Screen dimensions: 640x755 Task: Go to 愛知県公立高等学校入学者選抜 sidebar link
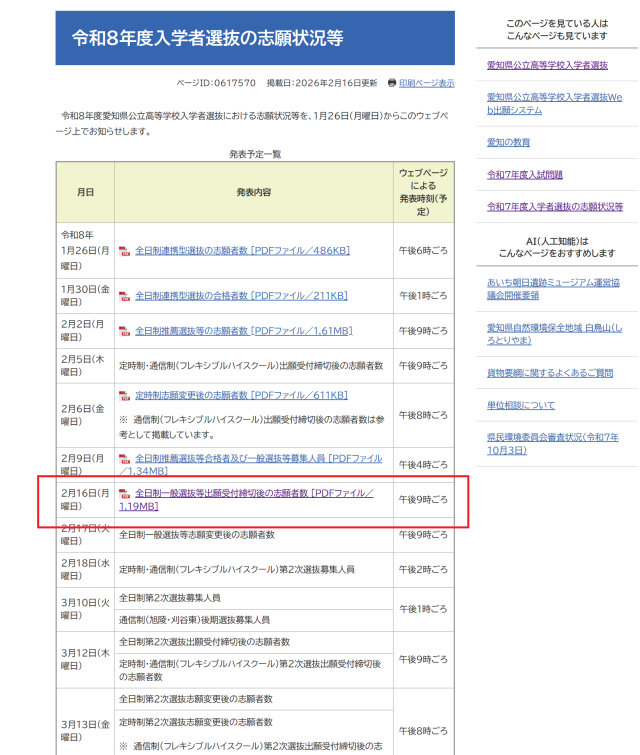pos(547,65)
